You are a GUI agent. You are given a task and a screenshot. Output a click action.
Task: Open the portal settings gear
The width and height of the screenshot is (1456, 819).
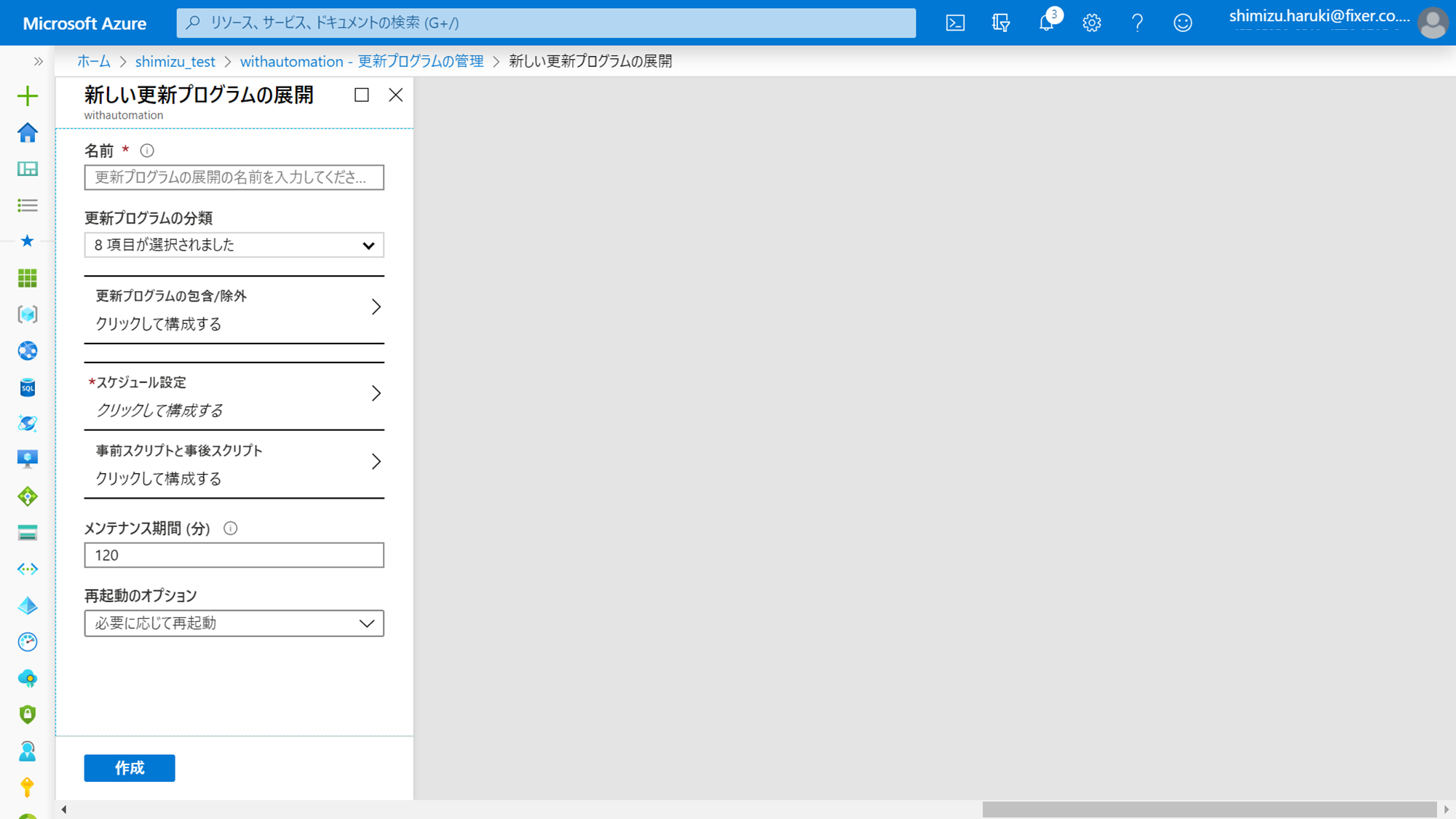[x=1091, y=23]
